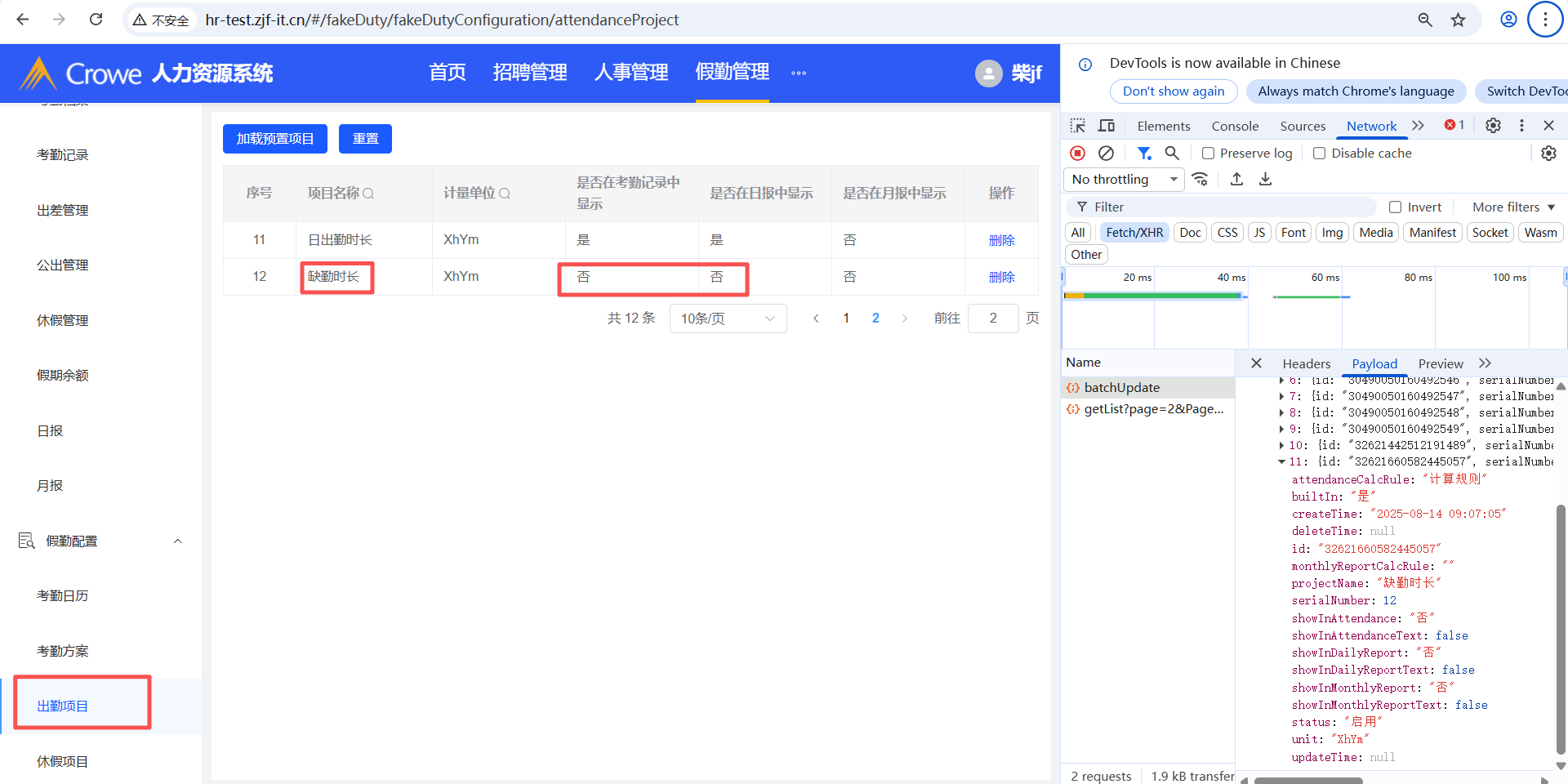
Task: Click the export HAR download icon
Action: [1265, 180]
